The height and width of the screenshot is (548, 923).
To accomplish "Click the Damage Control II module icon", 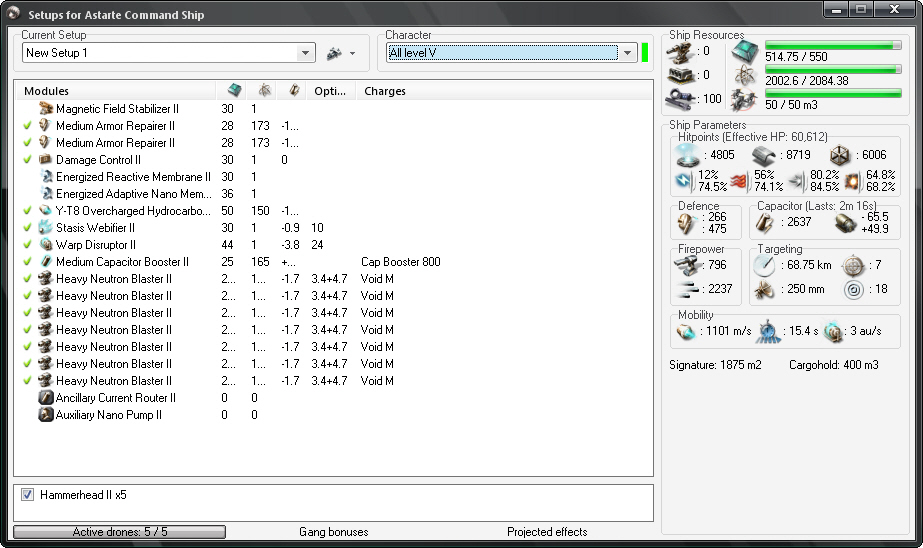I will (x=45, y=160).
